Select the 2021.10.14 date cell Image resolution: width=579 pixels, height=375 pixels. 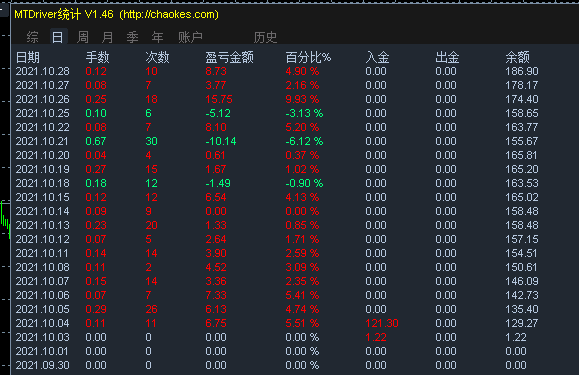tap(42, 211)
